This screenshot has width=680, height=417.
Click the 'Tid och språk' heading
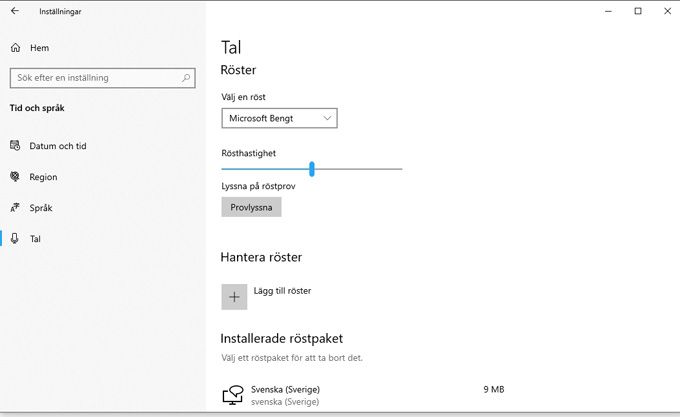37,108
